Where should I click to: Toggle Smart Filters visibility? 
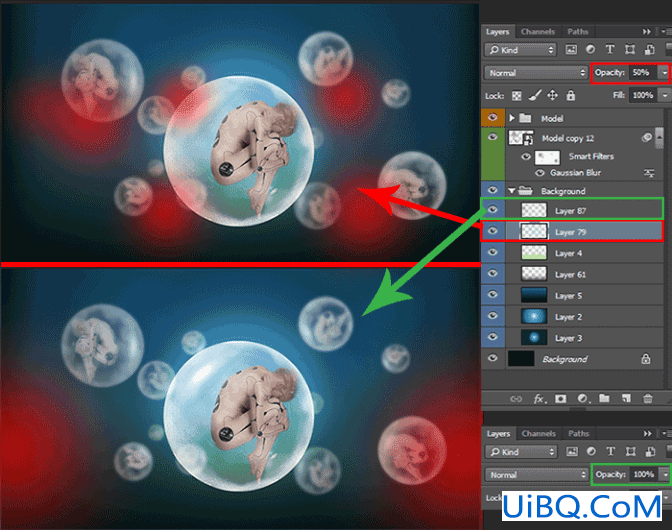point(526,157)
